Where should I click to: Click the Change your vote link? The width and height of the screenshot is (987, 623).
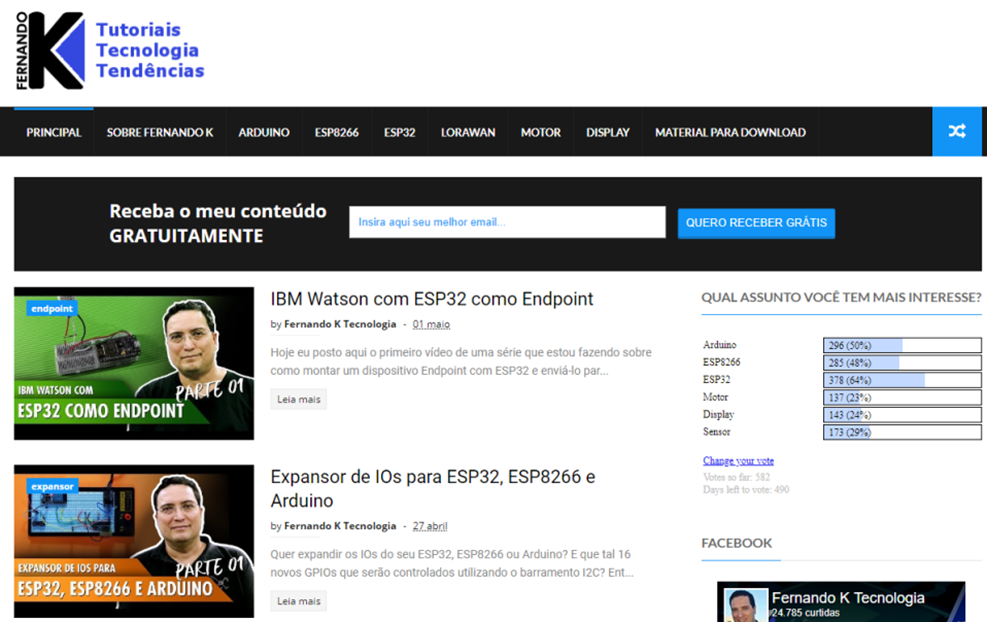point(738,461)
